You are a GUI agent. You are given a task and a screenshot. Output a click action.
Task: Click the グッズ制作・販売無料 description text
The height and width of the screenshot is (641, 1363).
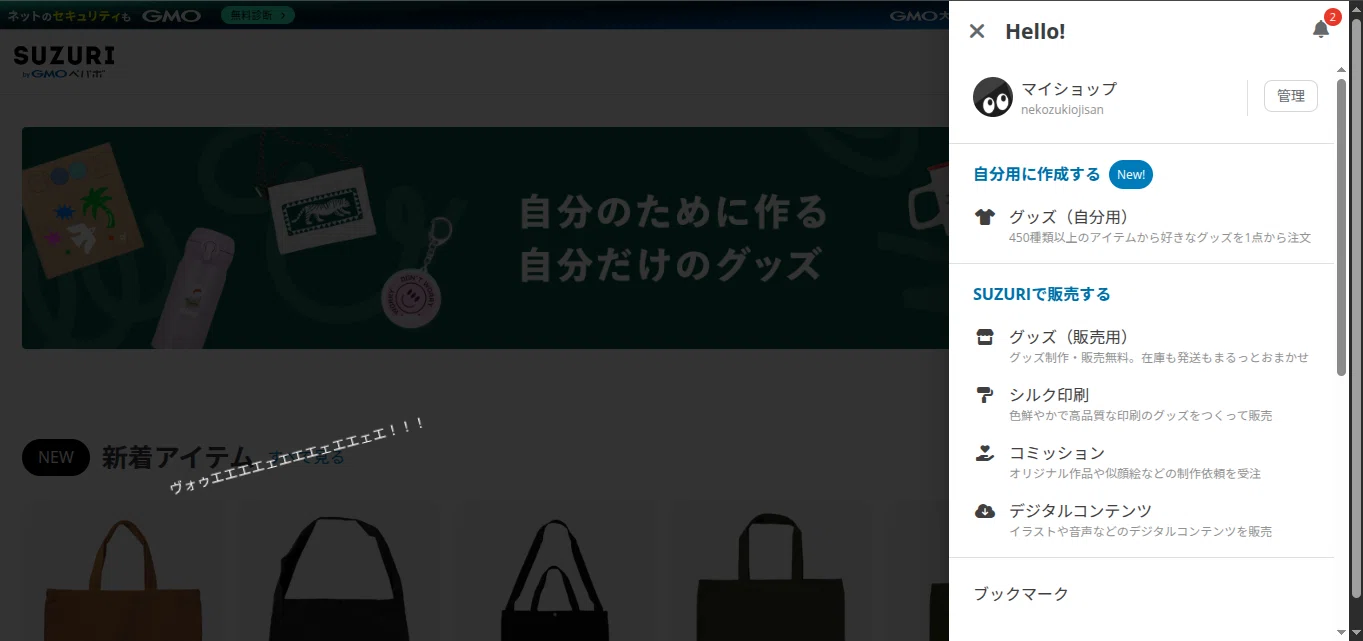click(1159, 357)
